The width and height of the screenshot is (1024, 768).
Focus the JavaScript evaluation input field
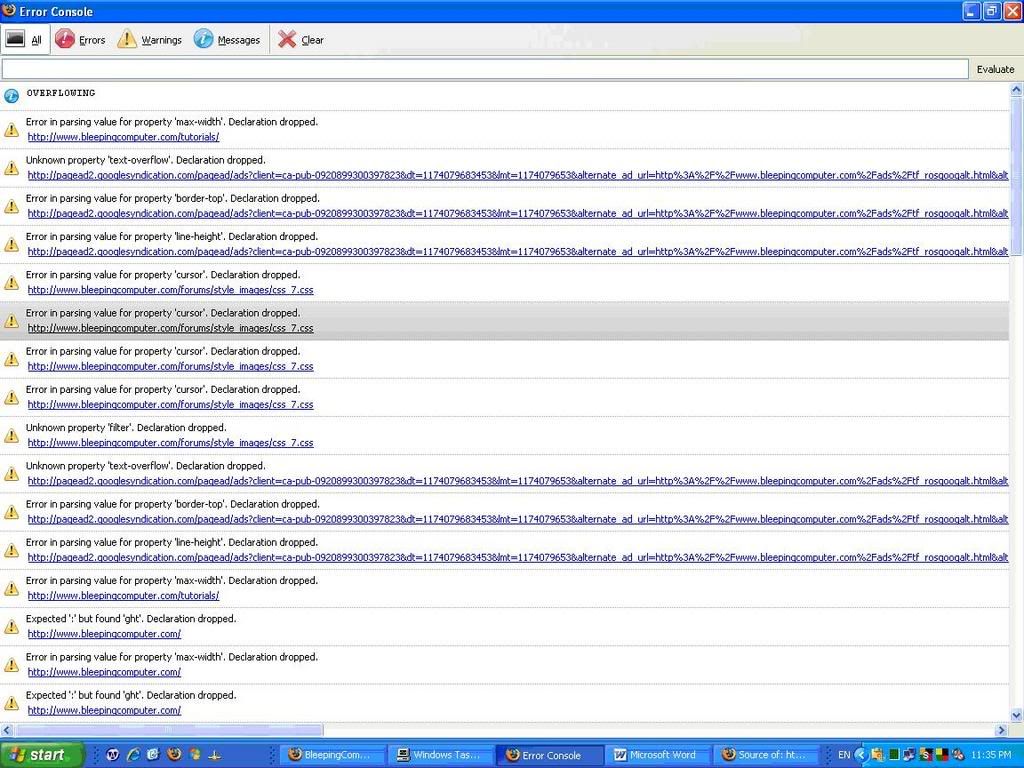point(485,69)
